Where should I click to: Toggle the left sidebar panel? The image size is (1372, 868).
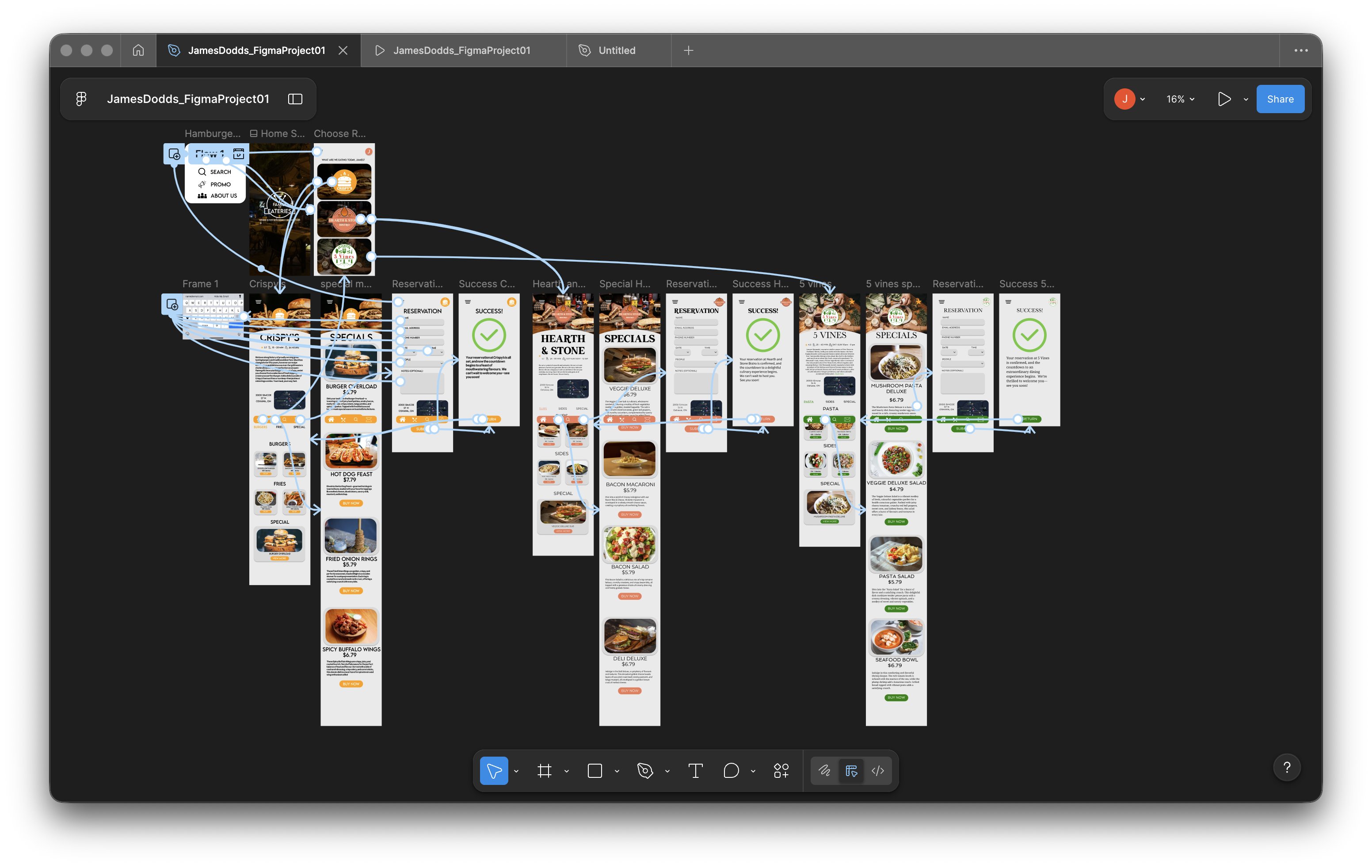295,99
